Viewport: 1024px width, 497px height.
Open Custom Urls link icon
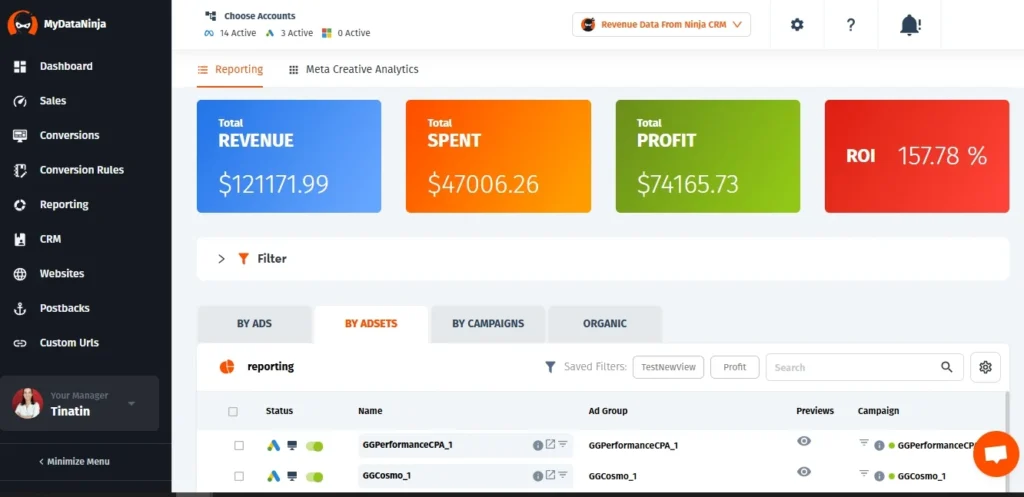click(x=20, y=344)
